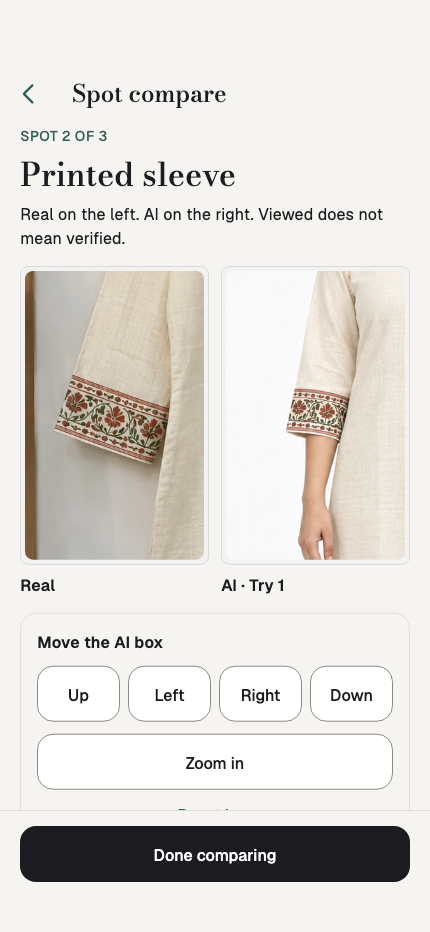Tap the hand in the AI image
The image size is (430, 932).
[315, 530]
